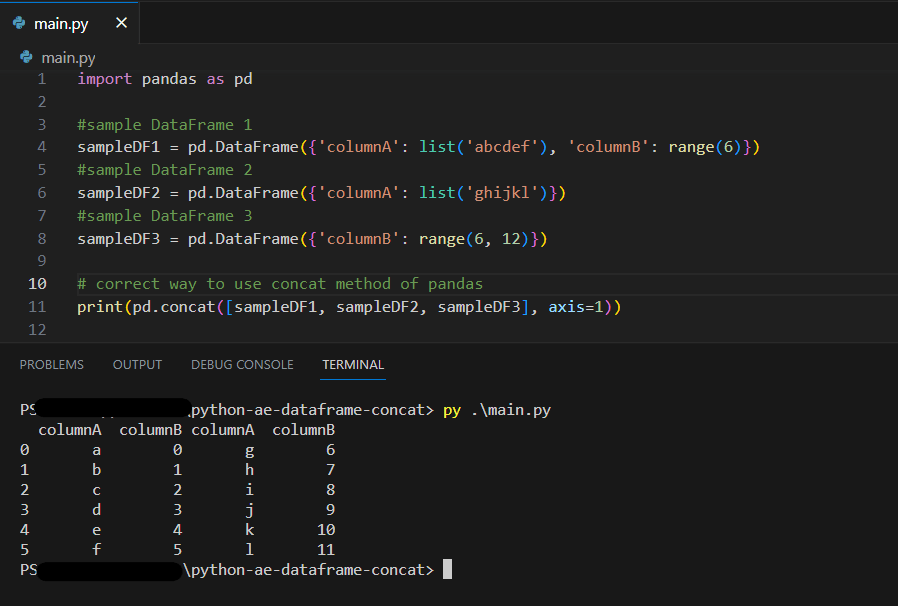The image size is (898, 606).
Task: Click the columnB header in terminal output
Action: [x=150, y=429]
